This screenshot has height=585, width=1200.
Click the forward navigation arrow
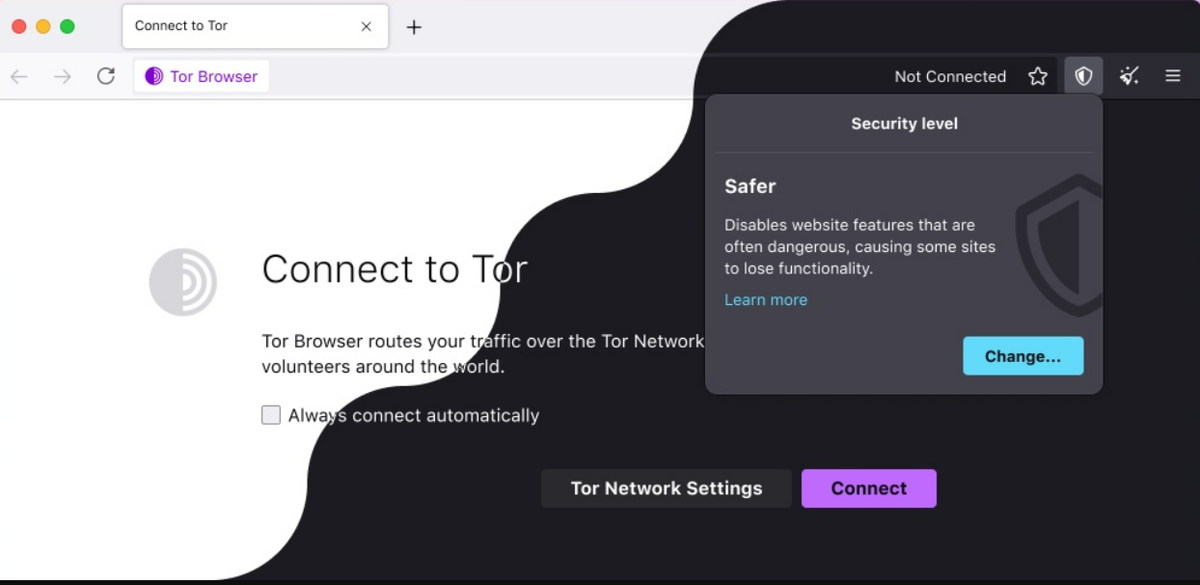[62, 76]
